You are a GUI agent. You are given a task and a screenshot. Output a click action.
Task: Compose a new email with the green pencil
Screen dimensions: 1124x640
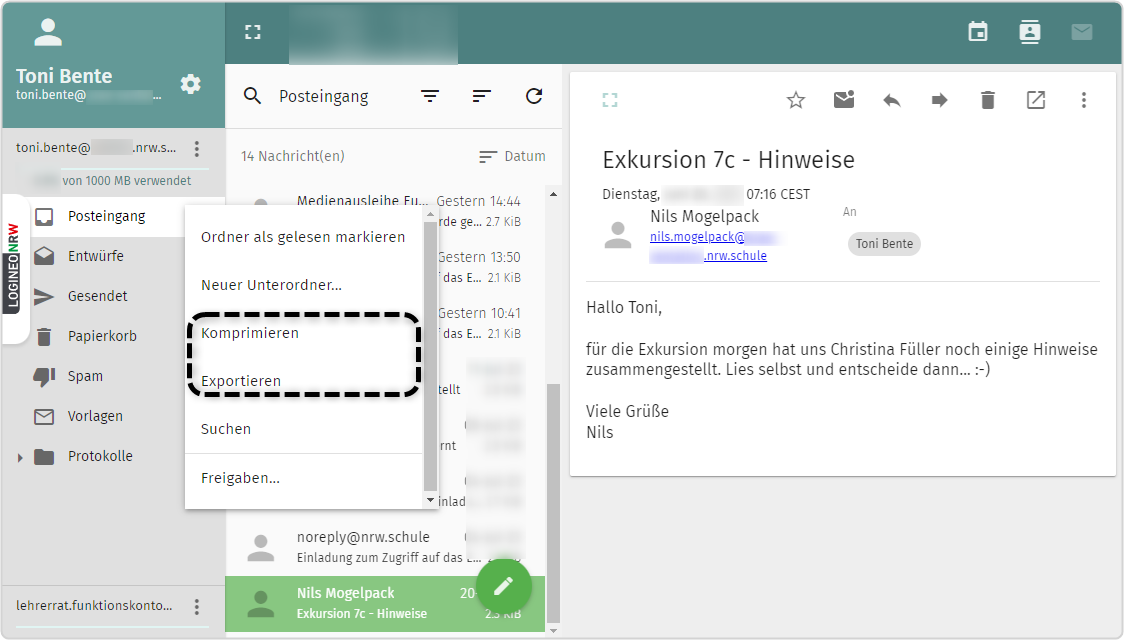click(503, 585)
